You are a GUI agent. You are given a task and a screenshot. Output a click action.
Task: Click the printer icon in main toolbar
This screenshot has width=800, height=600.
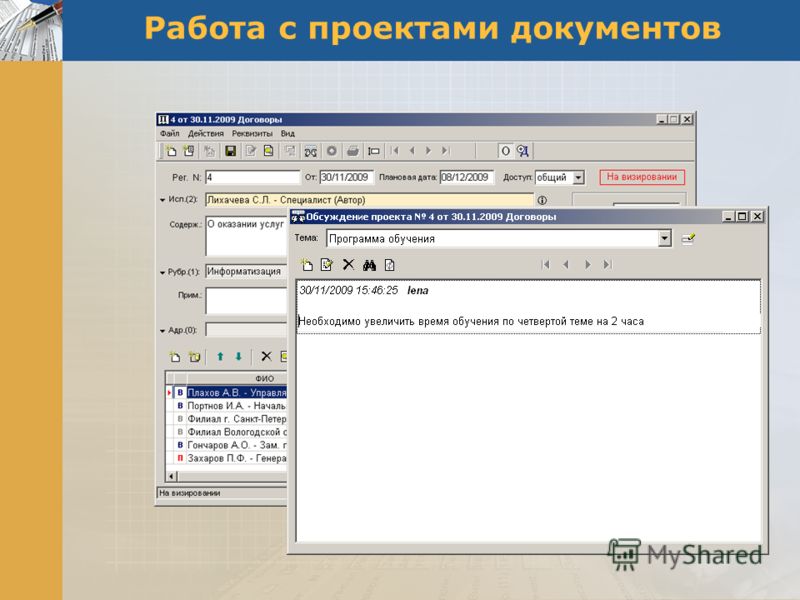[353, 151]
